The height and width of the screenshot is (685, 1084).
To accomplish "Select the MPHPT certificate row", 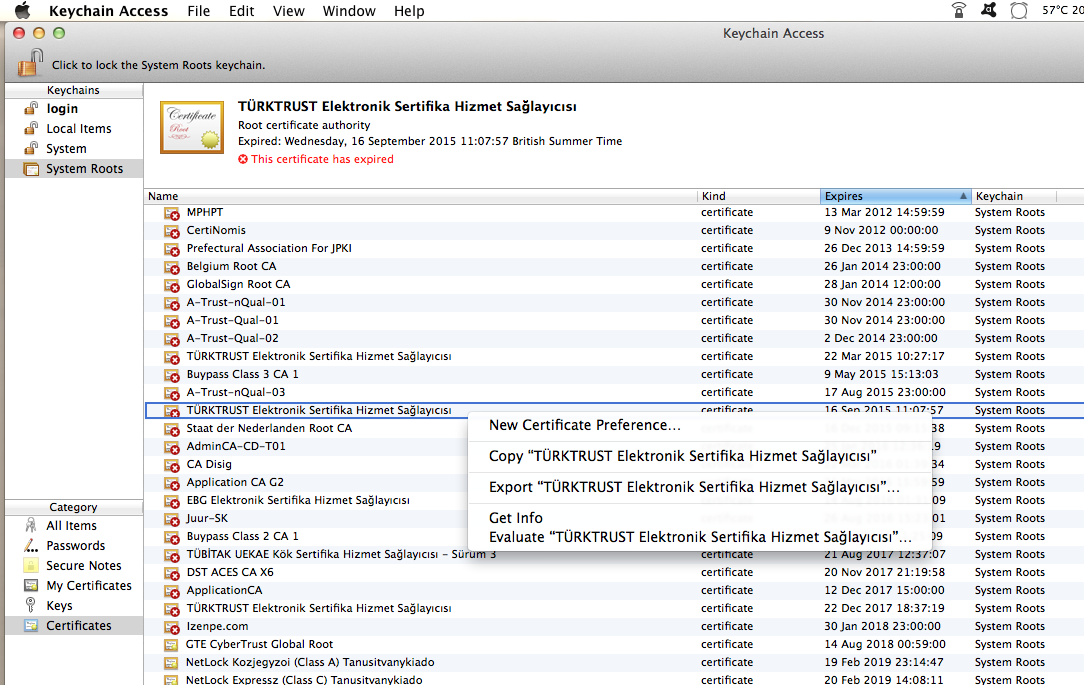I will (x=614, y=213).
